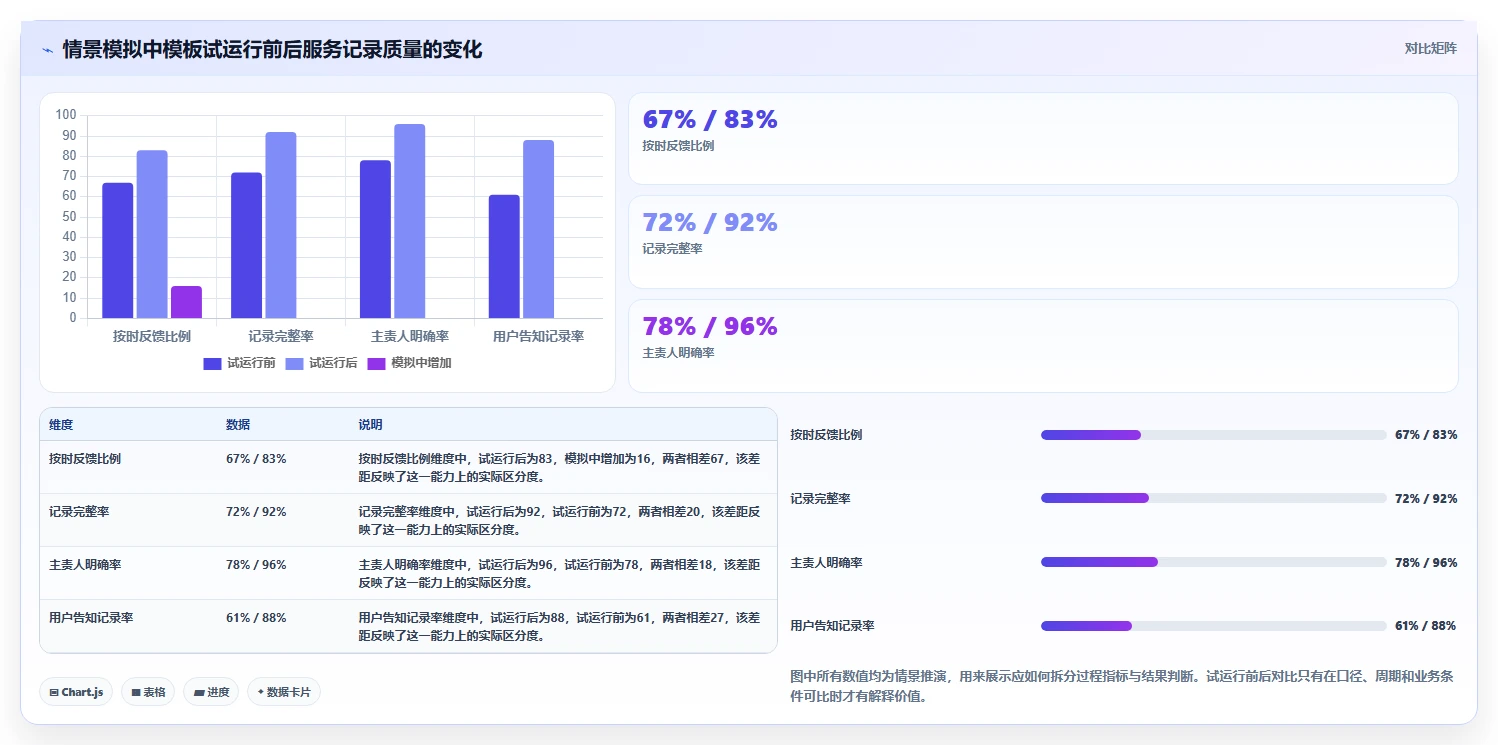Click the 试运行前 bar for 按时反馈比例
This screenshot has width=1498, height=745.
click(x=117, y=251)
